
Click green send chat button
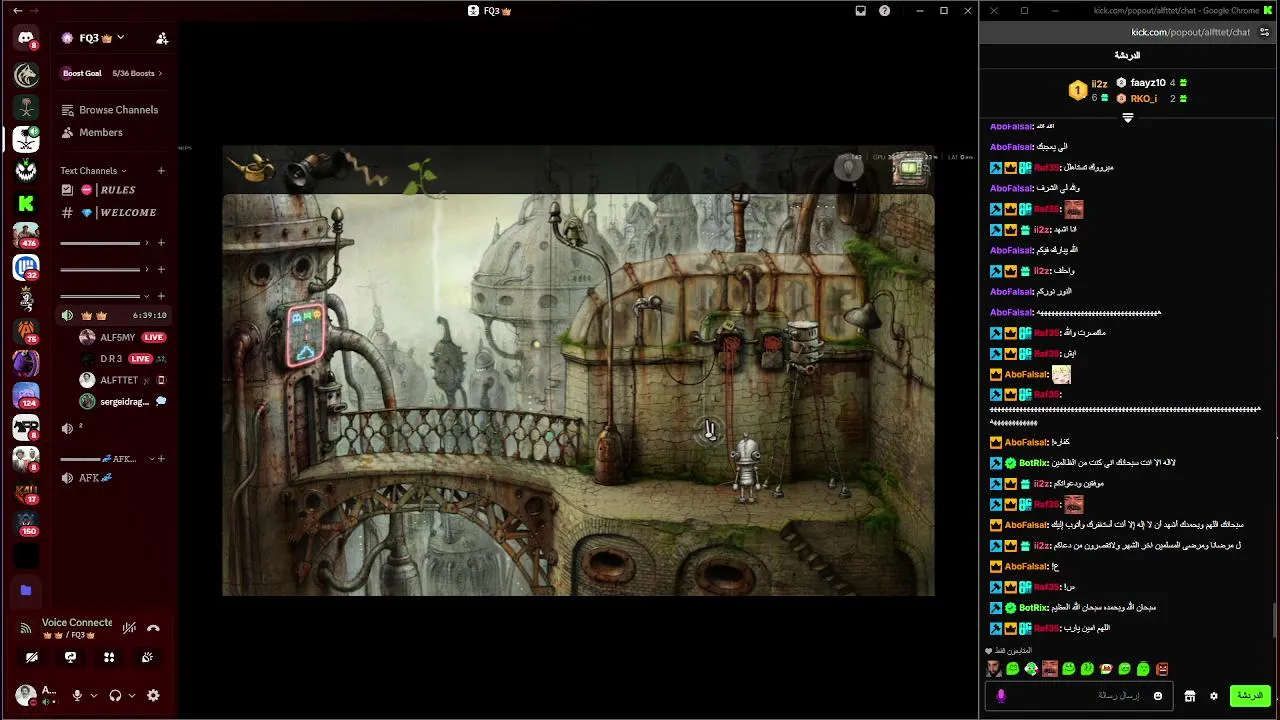[x=1250, y=695]
